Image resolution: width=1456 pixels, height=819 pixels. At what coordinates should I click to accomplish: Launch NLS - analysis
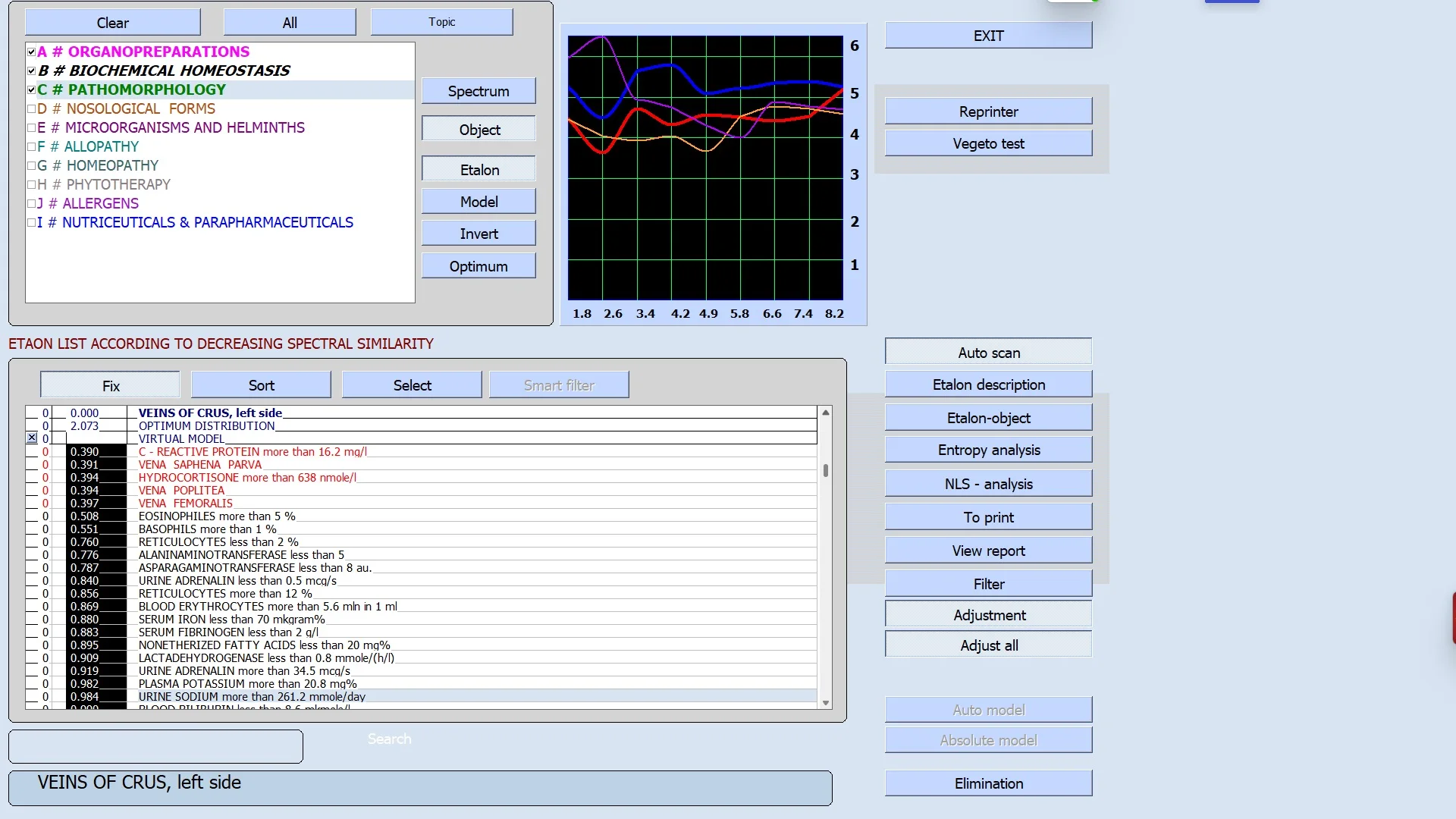(988, 484)
